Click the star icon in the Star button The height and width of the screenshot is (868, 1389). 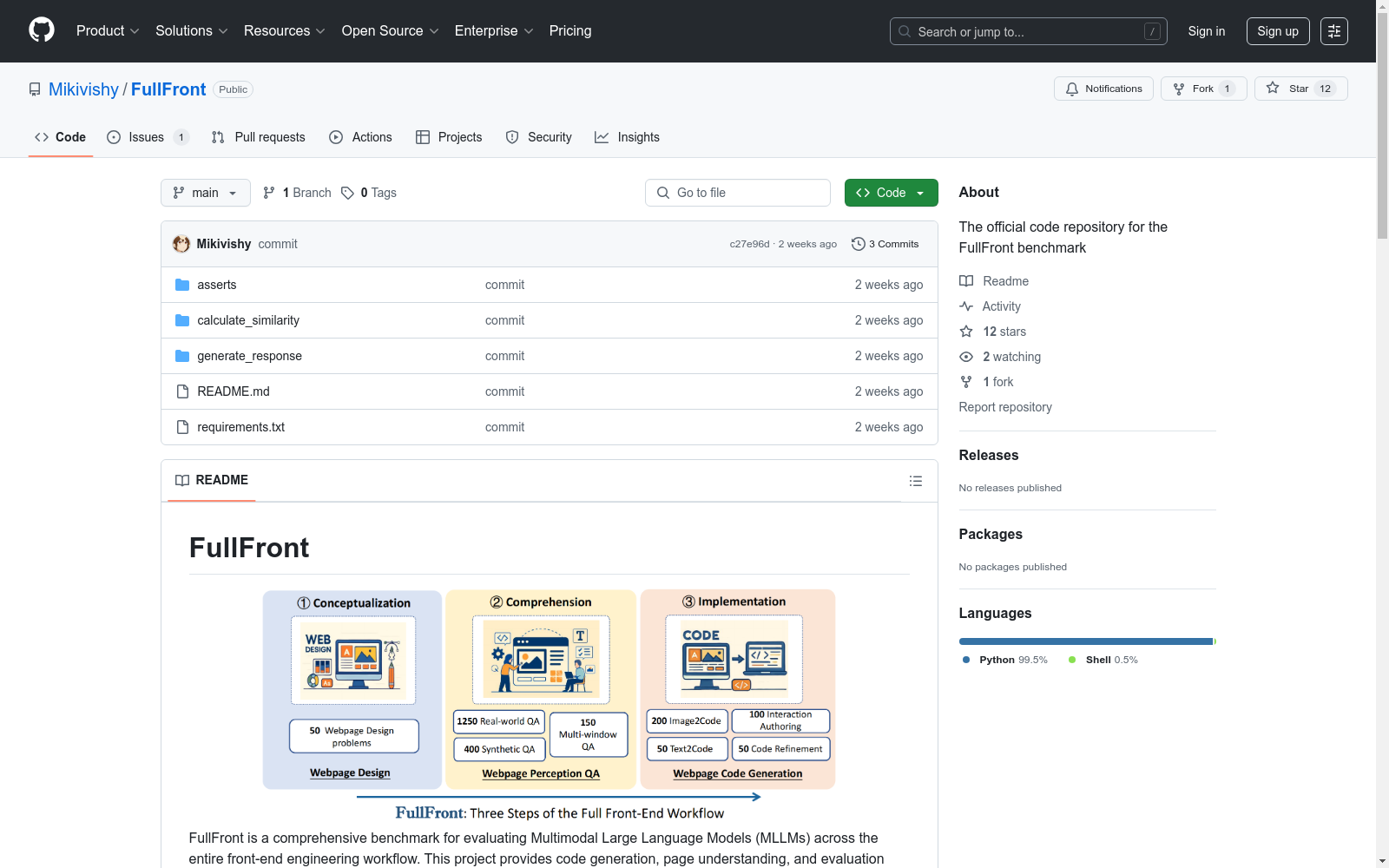coord(1273,88)
